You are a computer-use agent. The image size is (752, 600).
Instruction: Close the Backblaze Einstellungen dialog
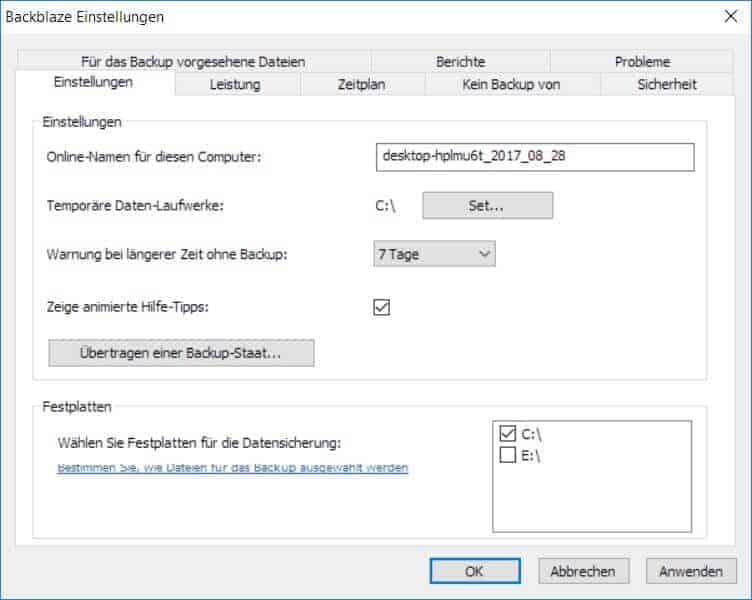[x=731, y=16]
